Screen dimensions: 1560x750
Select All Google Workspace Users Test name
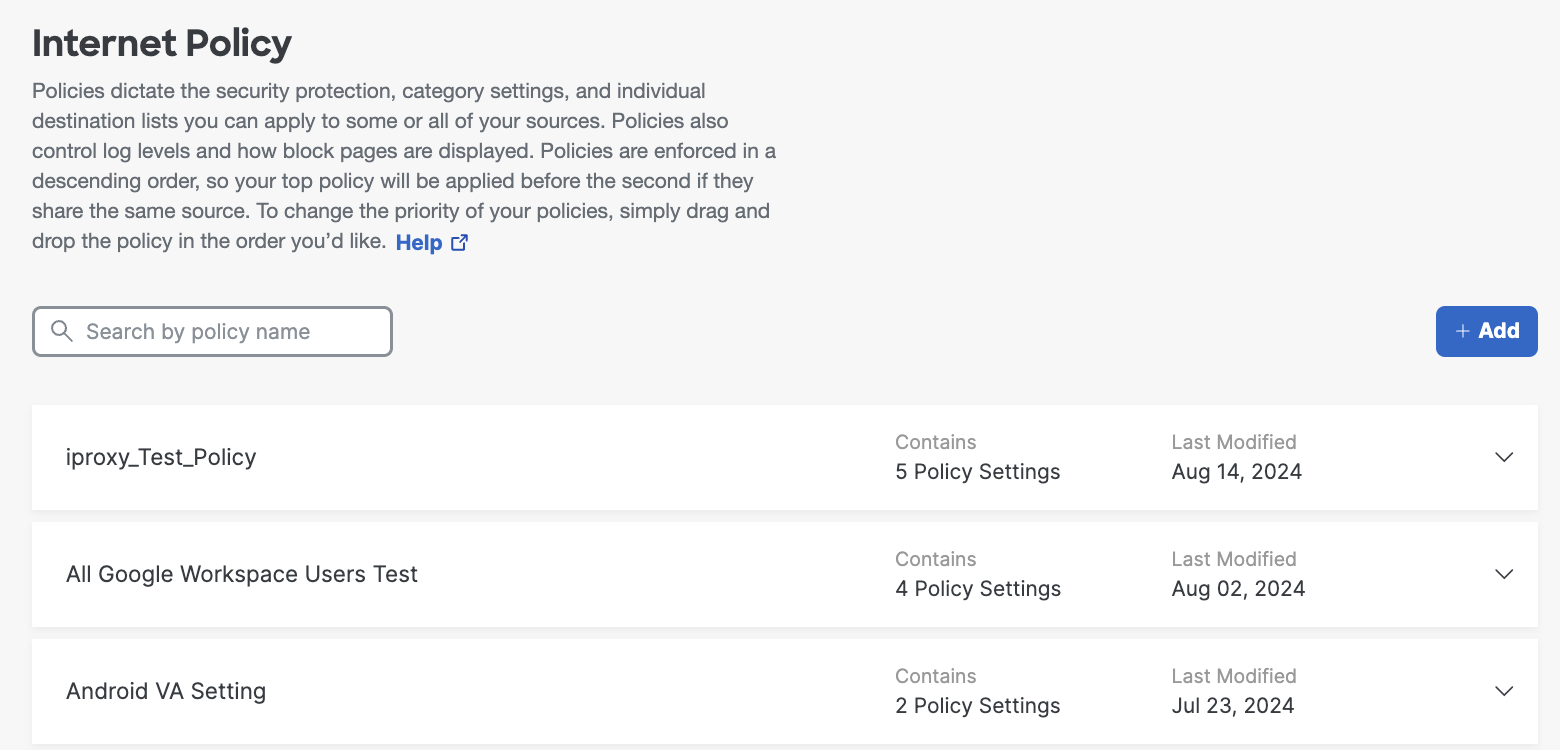(x=242, y=574)
